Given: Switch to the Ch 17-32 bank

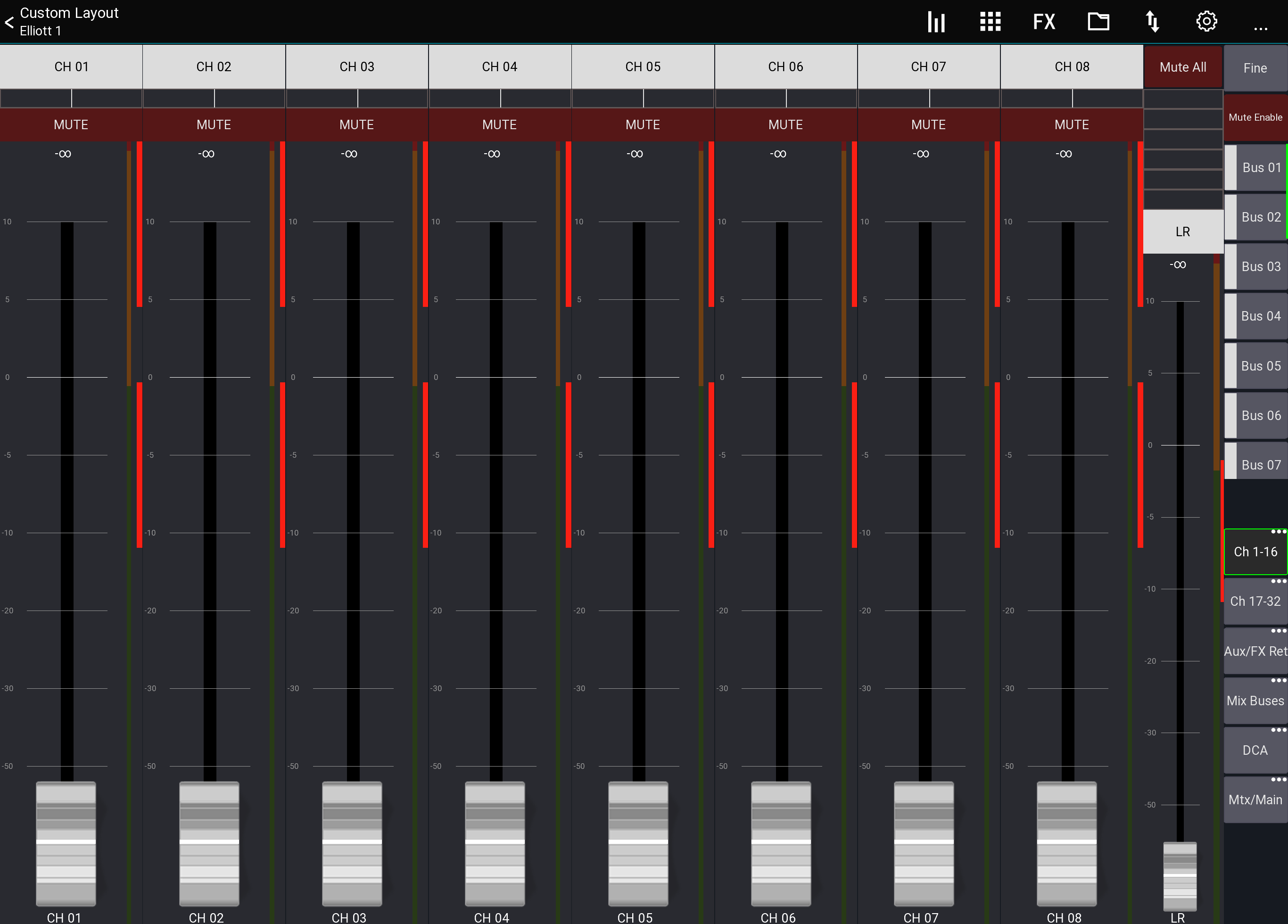Looking at the screenshot, I should point(1255,601).
